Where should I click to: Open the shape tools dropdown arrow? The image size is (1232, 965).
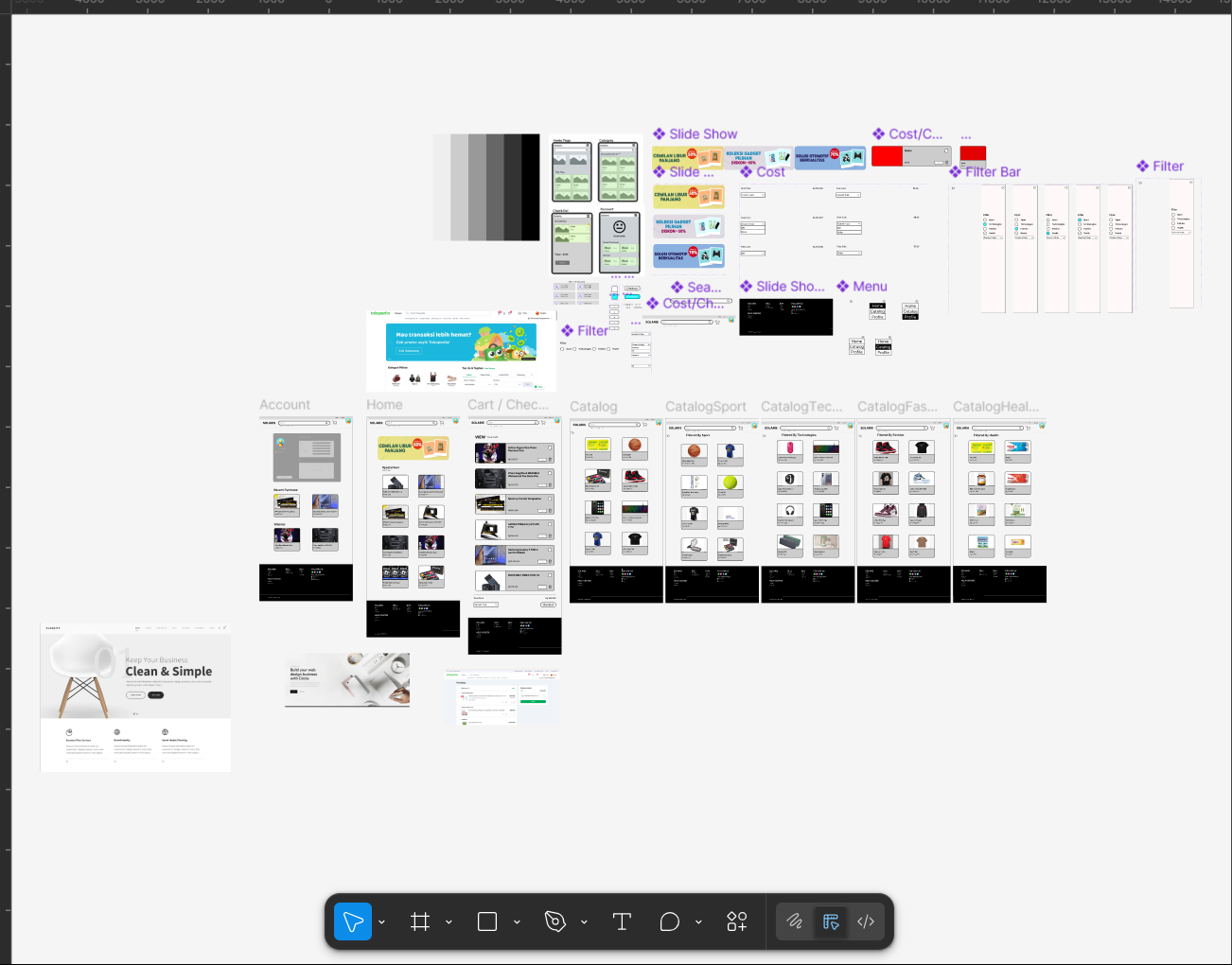(517, 922)
